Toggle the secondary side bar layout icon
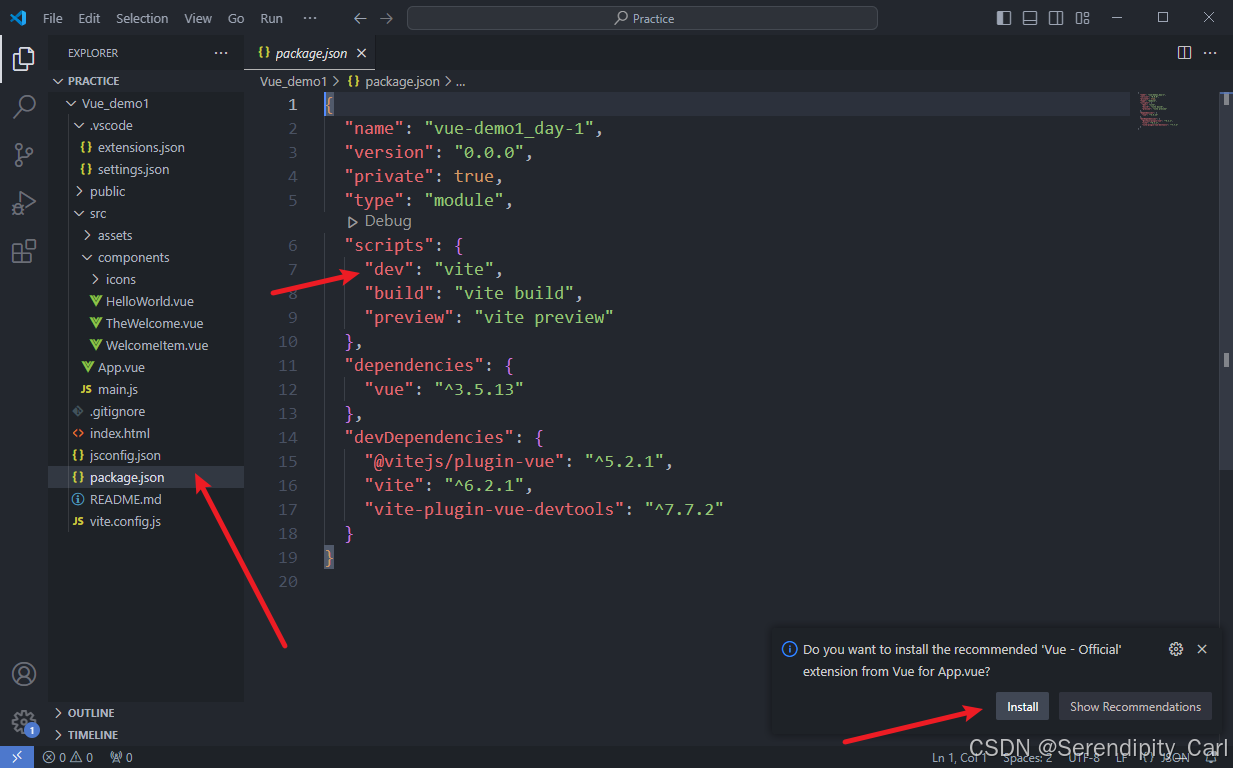Screen dimensions: 1233x768 click(x=1056, y=18)
